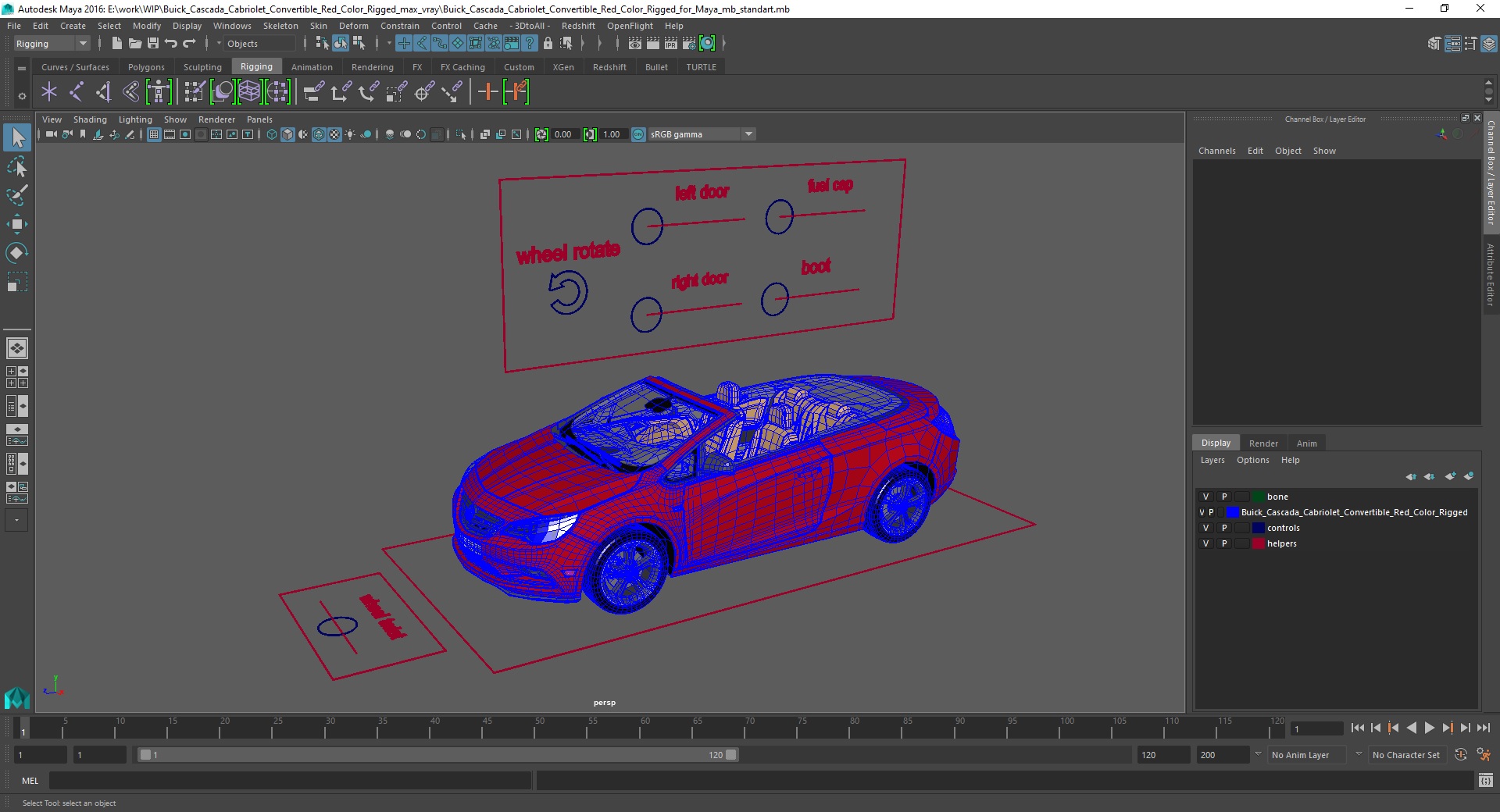Click Play forwards button
1500x812 pixels.
(1429, 728)
